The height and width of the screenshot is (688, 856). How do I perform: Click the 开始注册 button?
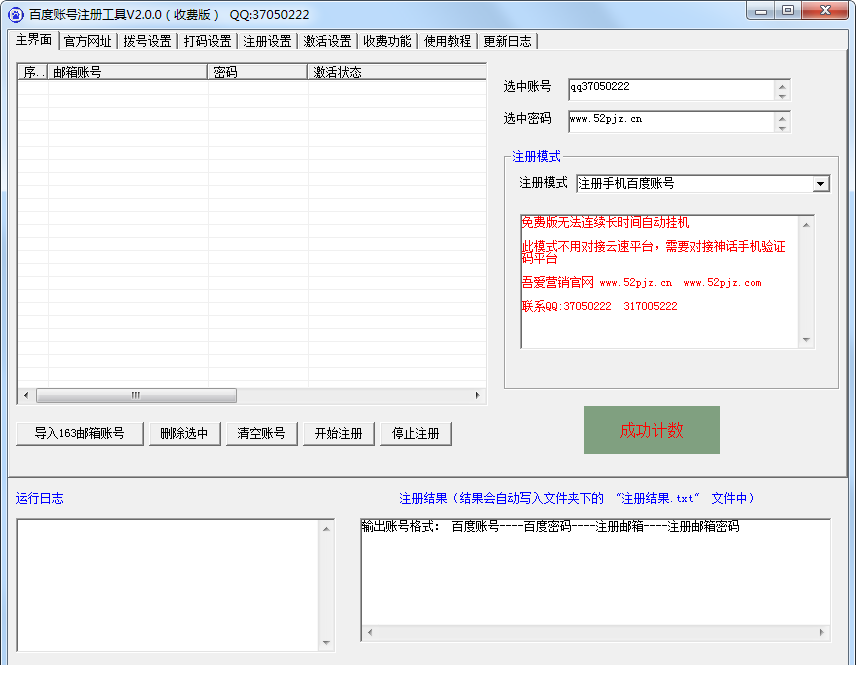tap(338, 434)
